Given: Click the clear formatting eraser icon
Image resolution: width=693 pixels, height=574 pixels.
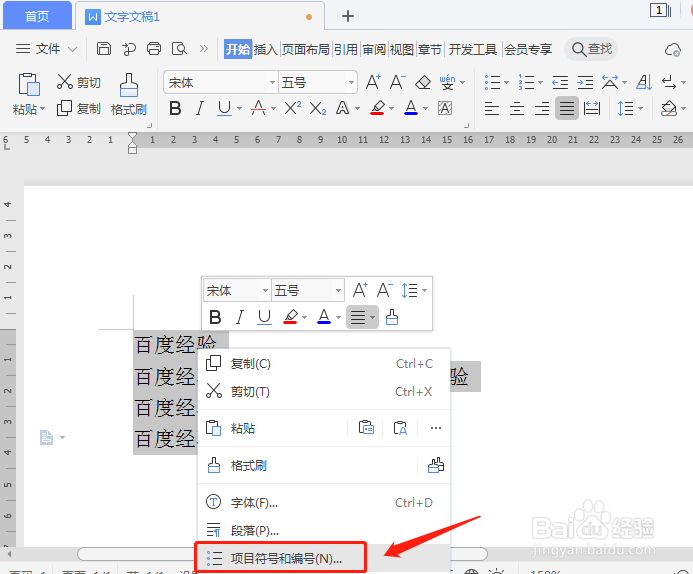Looking at the screenshot, I should pyautogui.click(x=423, y=82).
